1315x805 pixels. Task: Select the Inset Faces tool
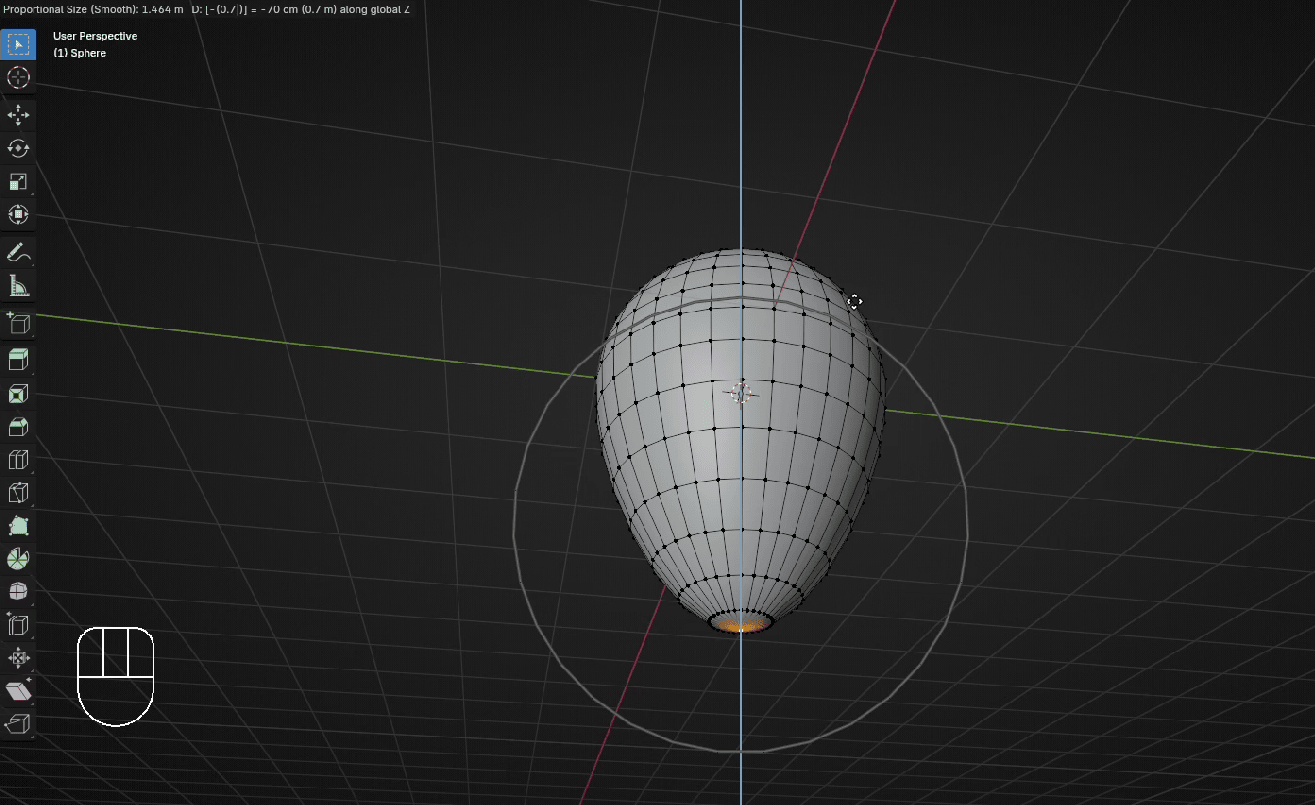pos(18,393)
